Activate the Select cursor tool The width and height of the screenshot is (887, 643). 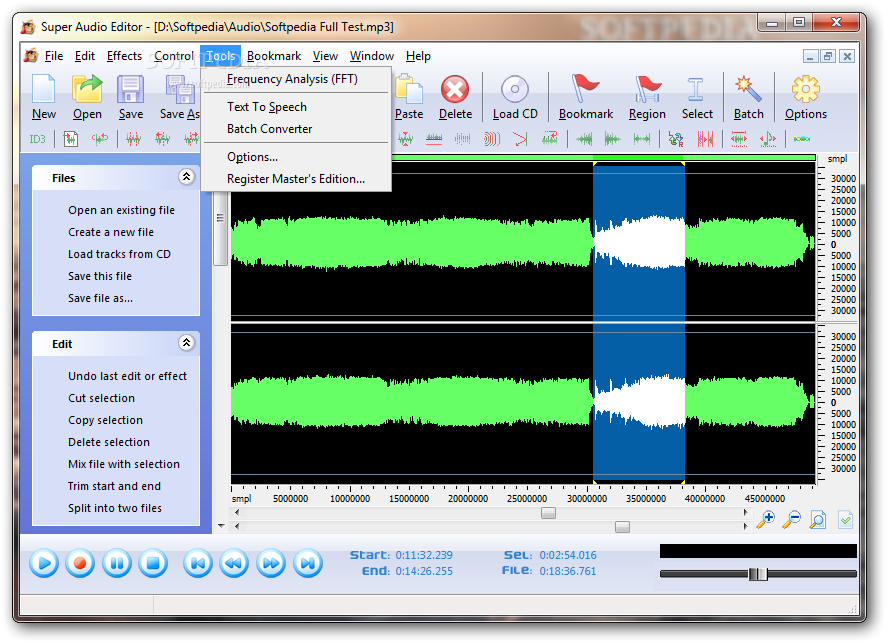696,89
